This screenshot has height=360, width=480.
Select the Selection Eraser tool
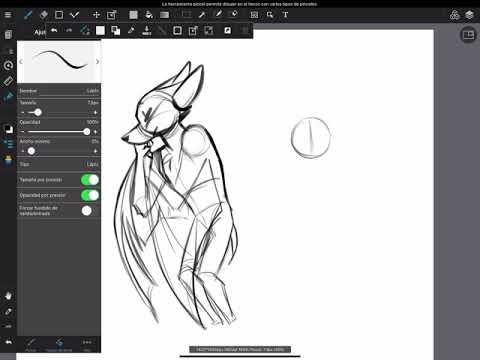tap(234, 15)
